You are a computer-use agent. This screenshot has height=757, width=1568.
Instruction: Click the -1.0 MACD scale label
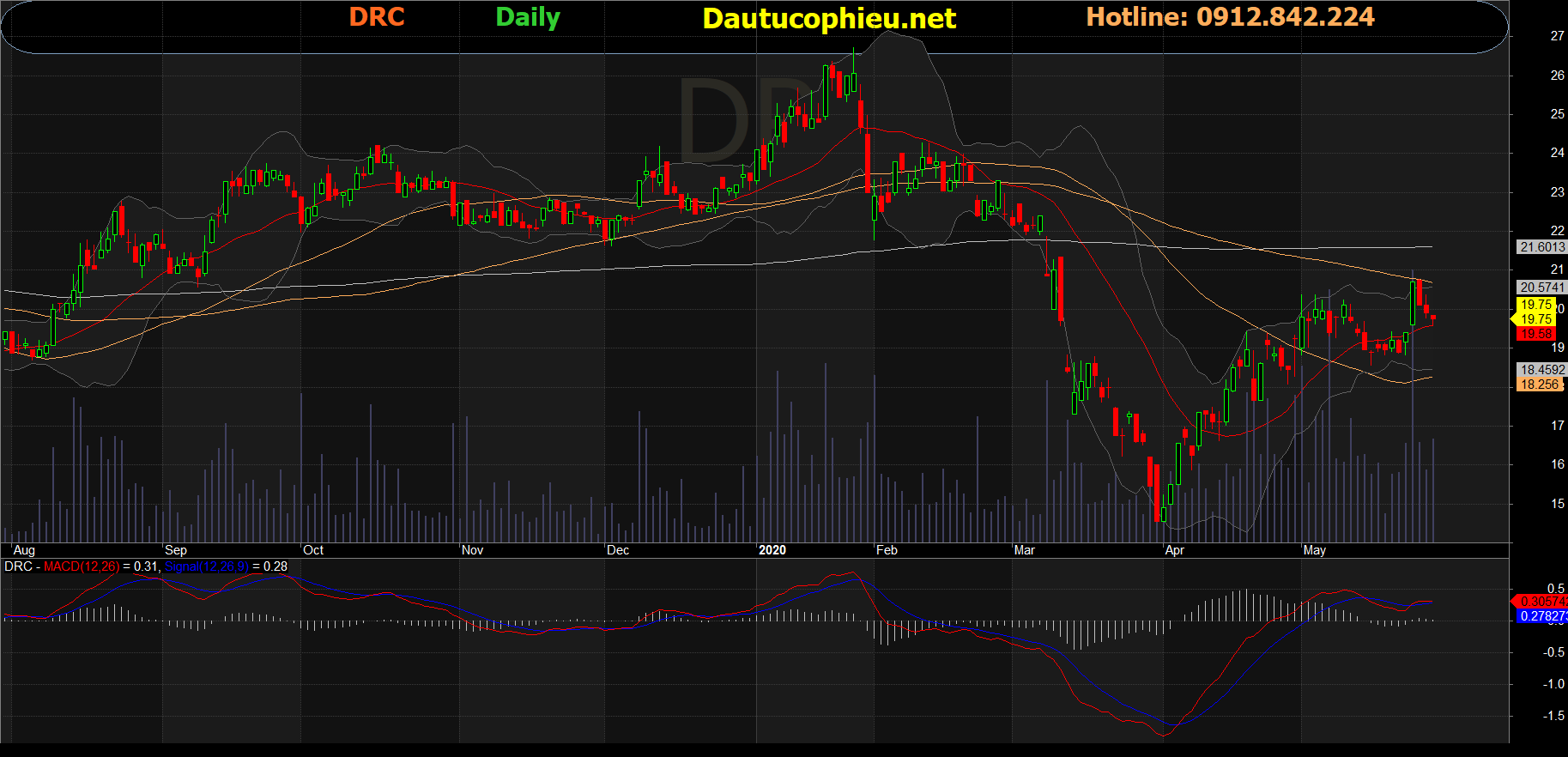1554,684
